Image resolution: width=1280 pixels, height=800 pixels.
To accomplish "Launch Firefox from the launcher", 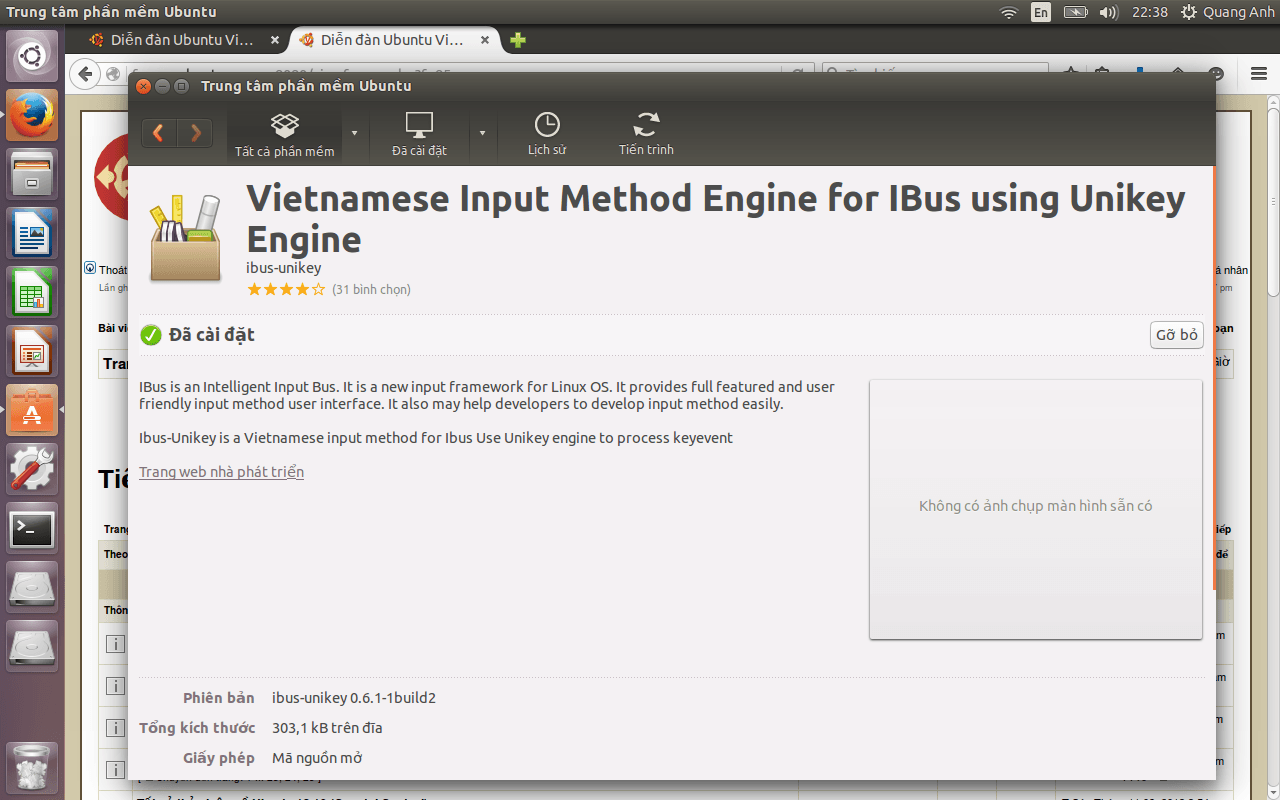I will pos(32,116).
